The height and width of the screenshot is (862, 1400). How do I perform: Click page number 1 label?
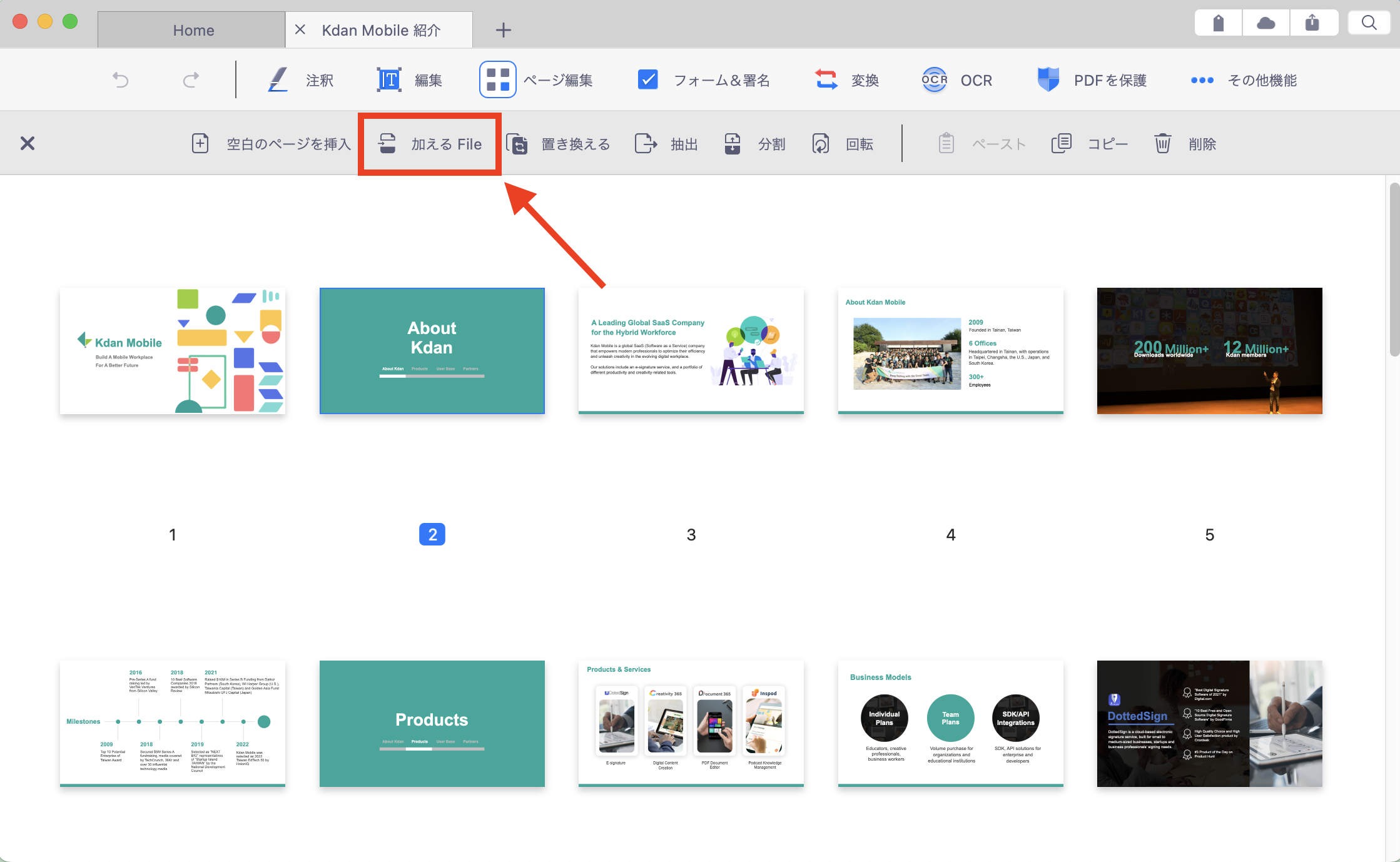pyautogui.click(x=173, y=535)
